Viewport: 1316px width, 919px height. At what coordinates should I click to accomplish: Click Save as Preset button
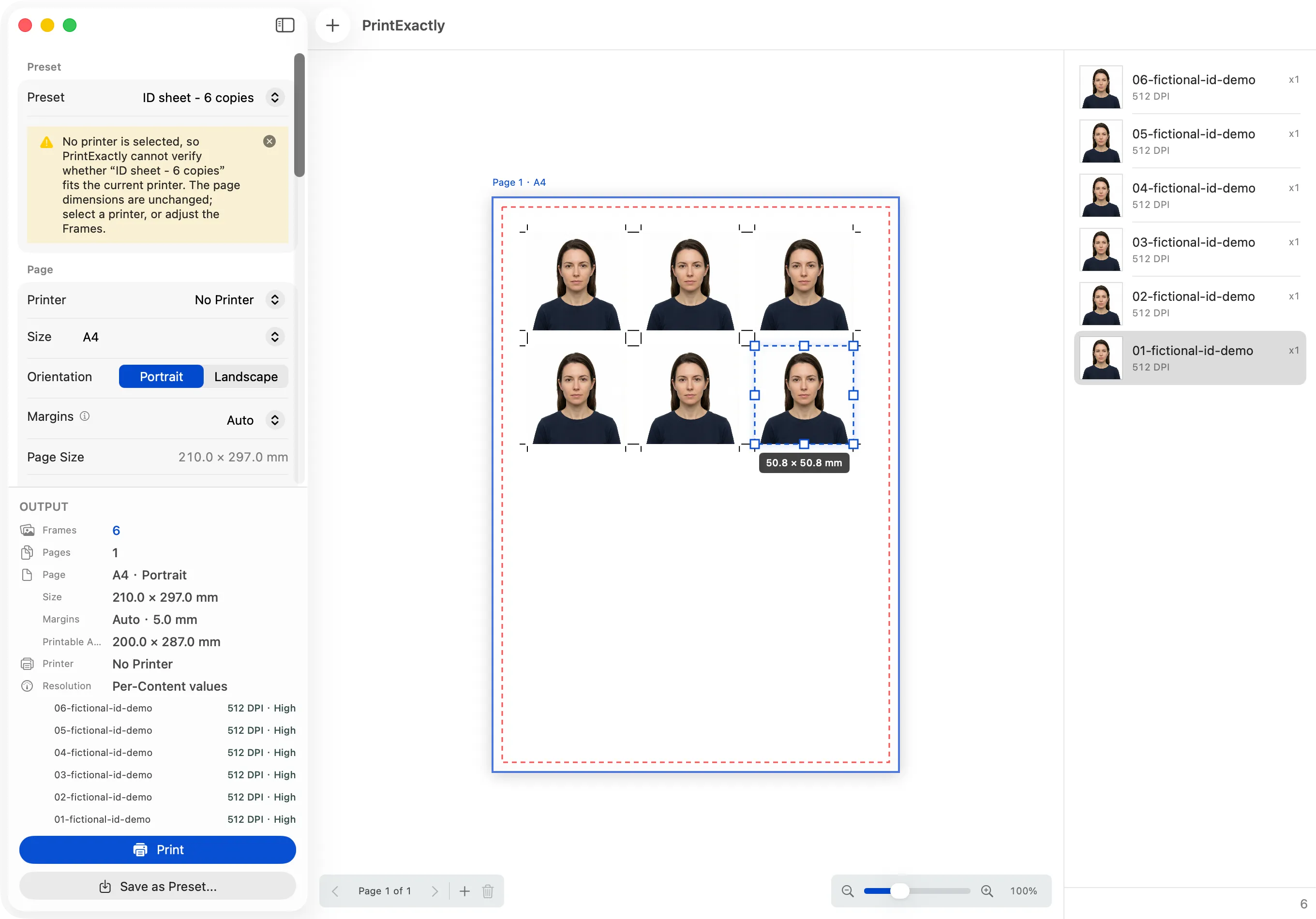pyautogui.click(x=158, y=886)
